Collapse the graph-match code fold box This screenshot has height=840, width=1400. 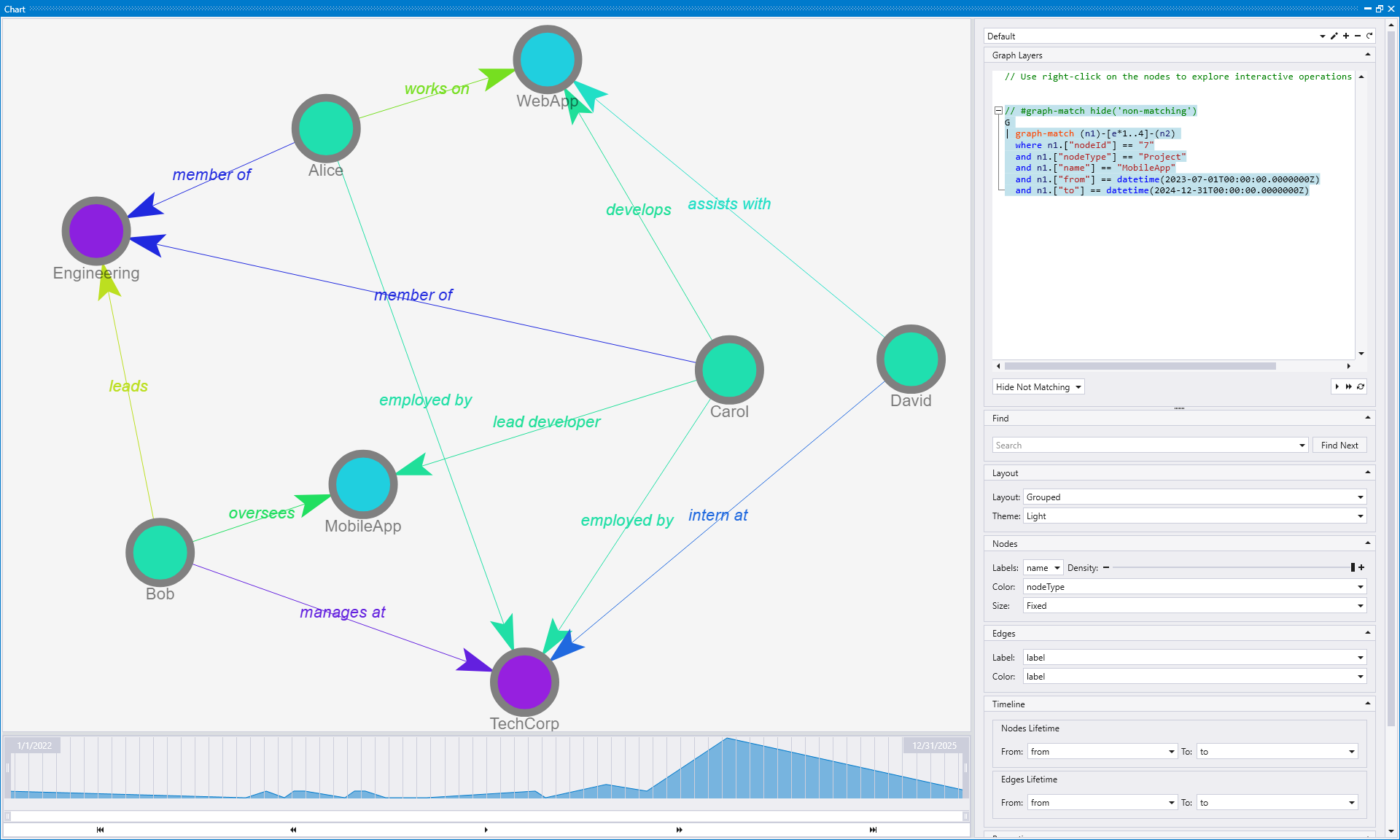(998, 111)
